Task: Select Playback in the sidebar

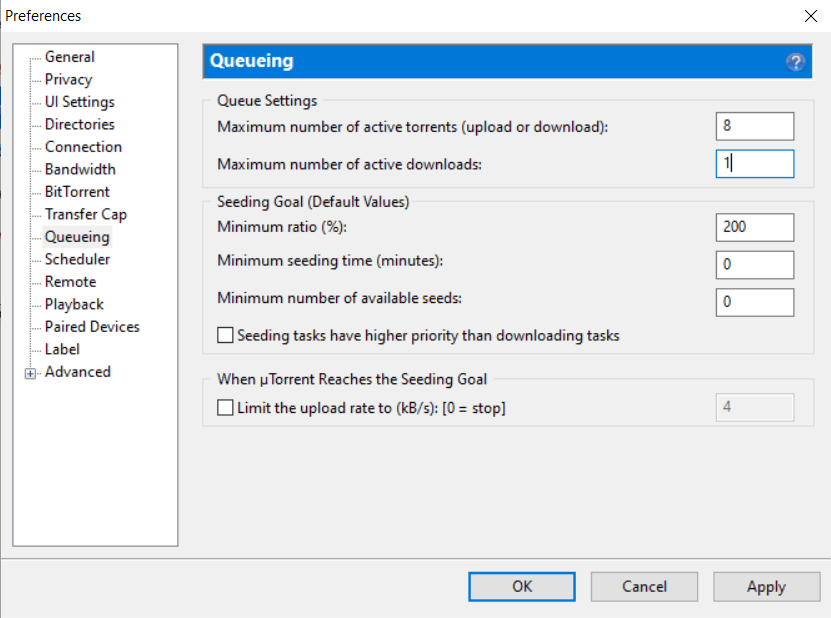Action: tap(74, 304)
